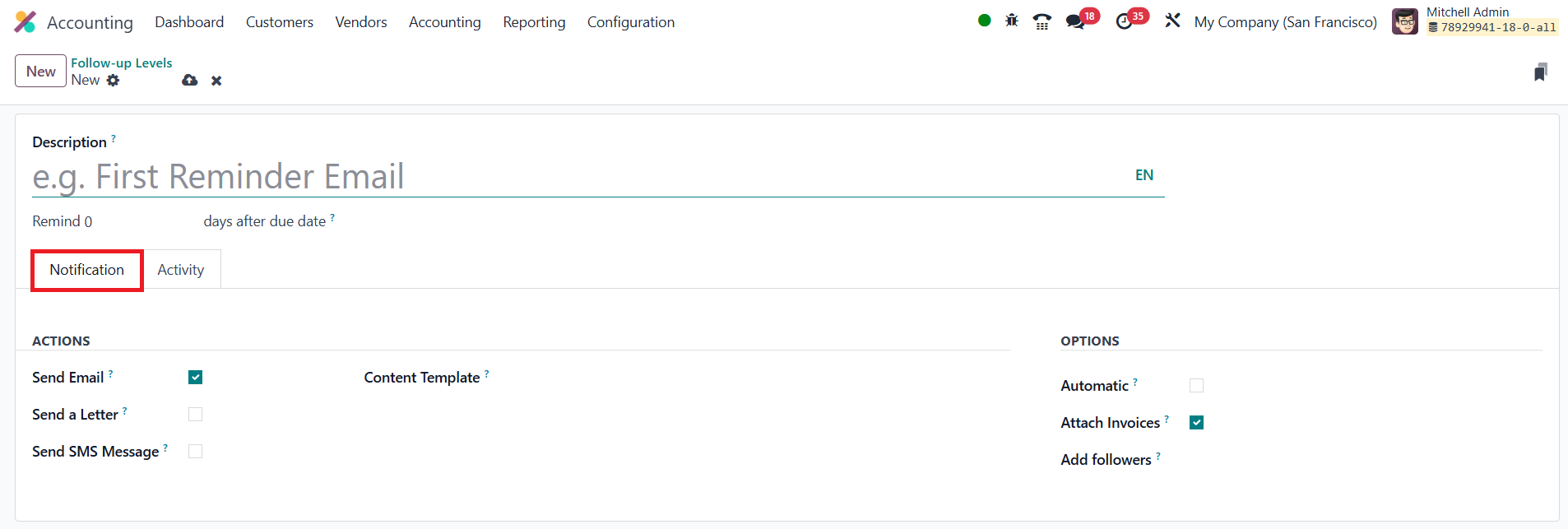Image resolution: width=1568 pixels, height=529 pixels.
Task: Click the save cloud upload icon
Action: point(190,80)
